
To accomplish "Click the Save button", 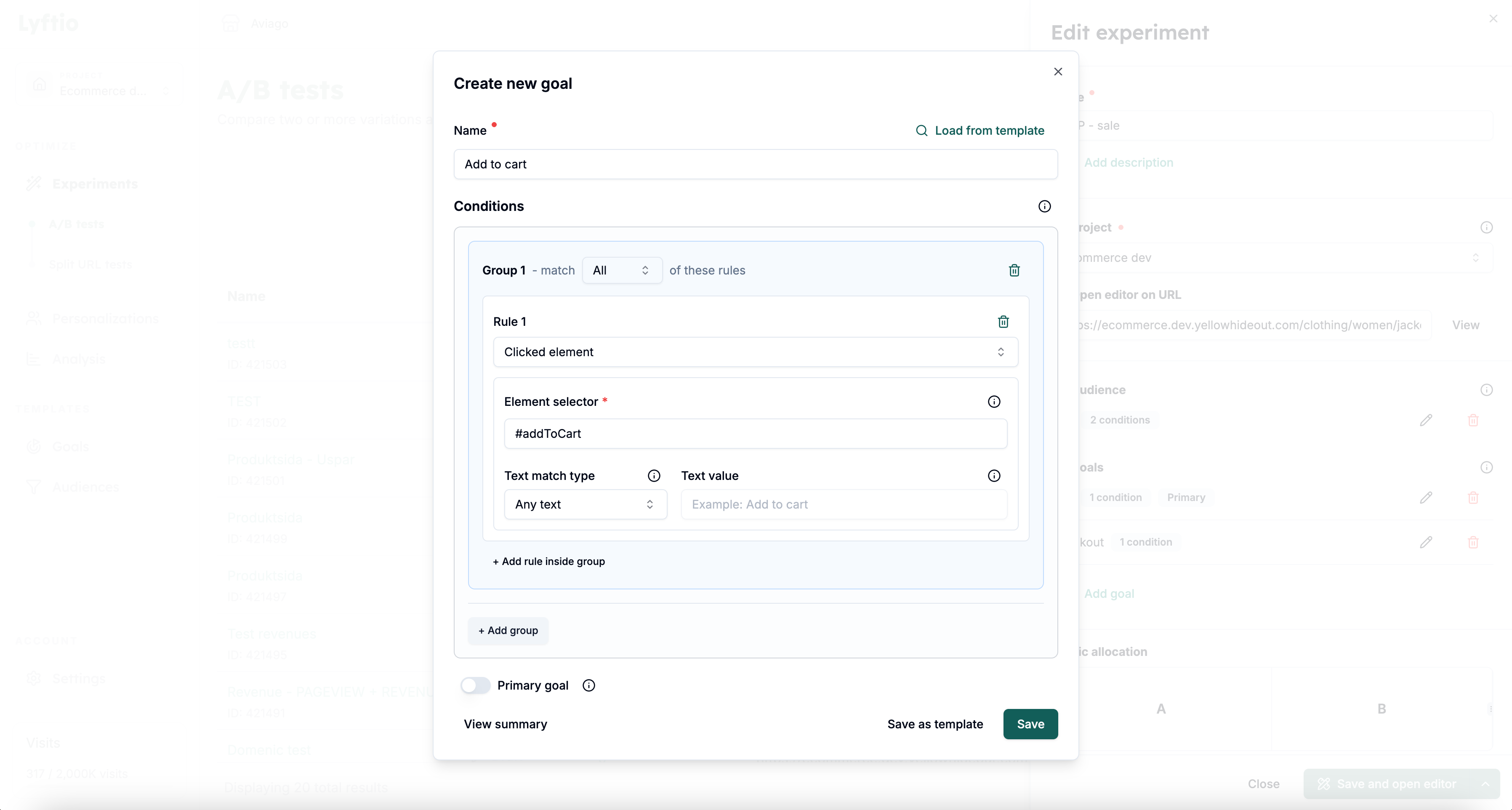I will 1030,724.
